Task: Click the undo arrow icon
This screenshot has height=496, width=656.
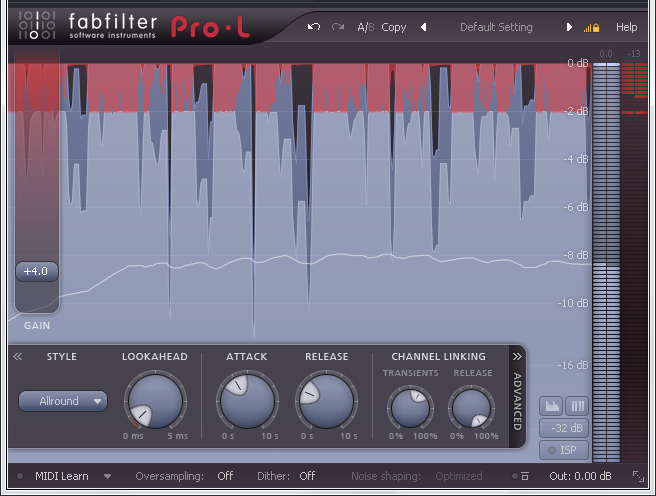Action: [x=314, y=27]
